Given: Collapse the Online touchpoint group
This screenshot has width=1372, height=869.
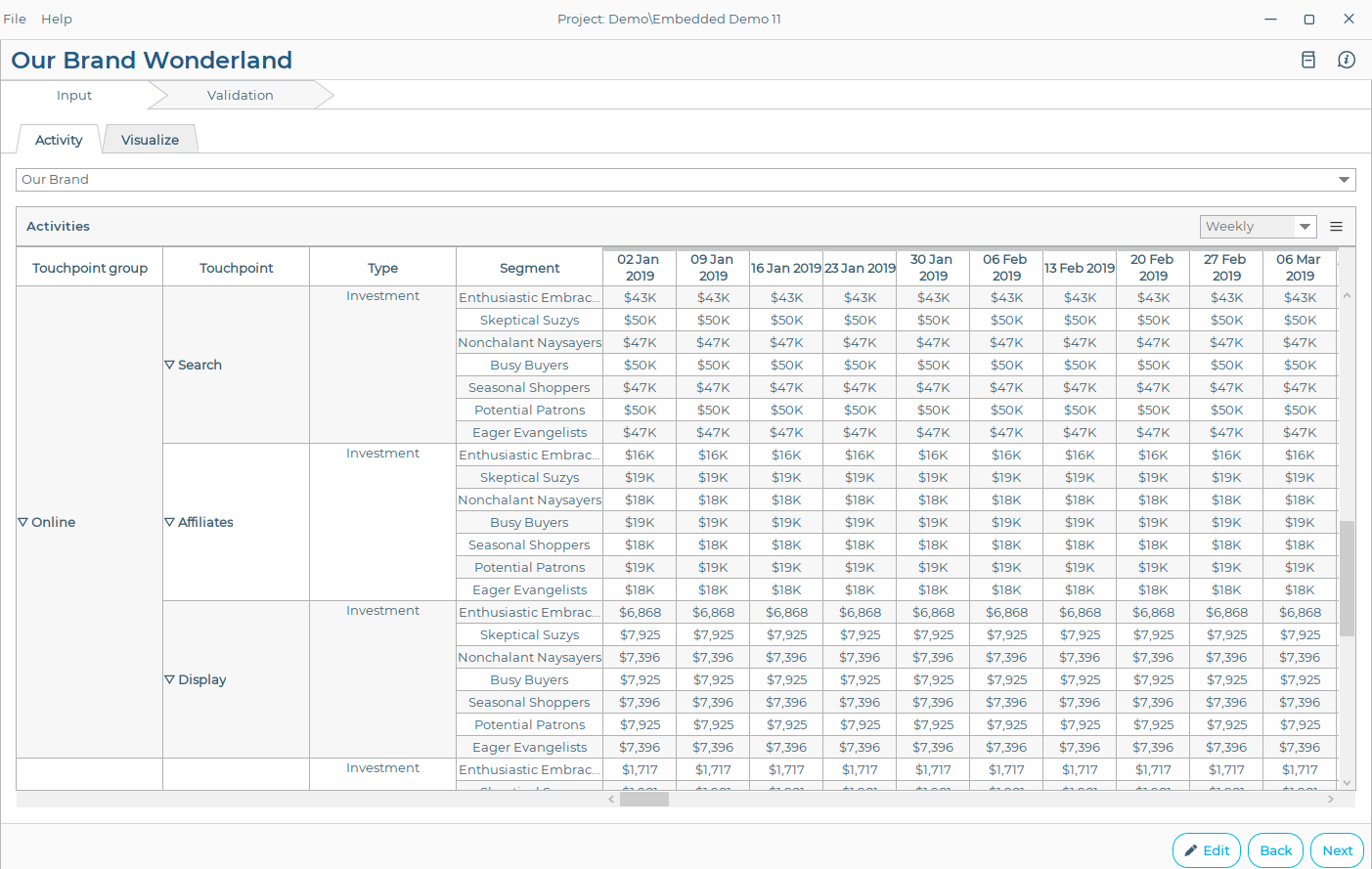Looking at the screenshot, I should (x=23, y=522).
